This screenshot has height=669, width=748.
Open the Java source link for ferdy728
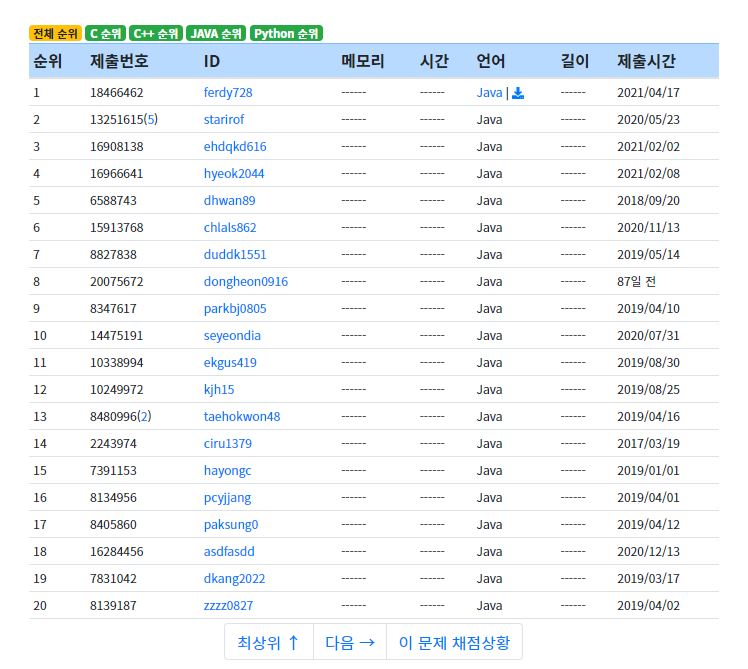(x=489, y=93)
